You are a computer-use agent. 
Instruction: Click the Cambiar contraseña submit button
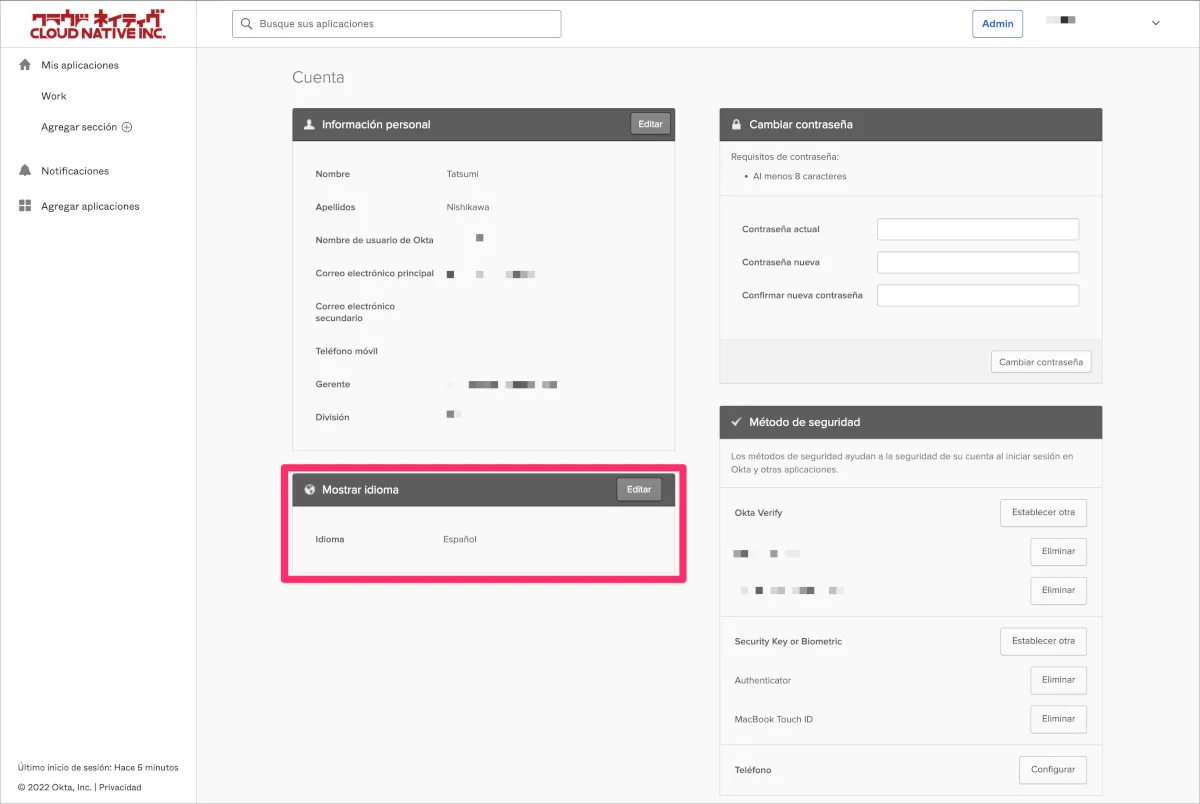click(x=1040, y=362)
